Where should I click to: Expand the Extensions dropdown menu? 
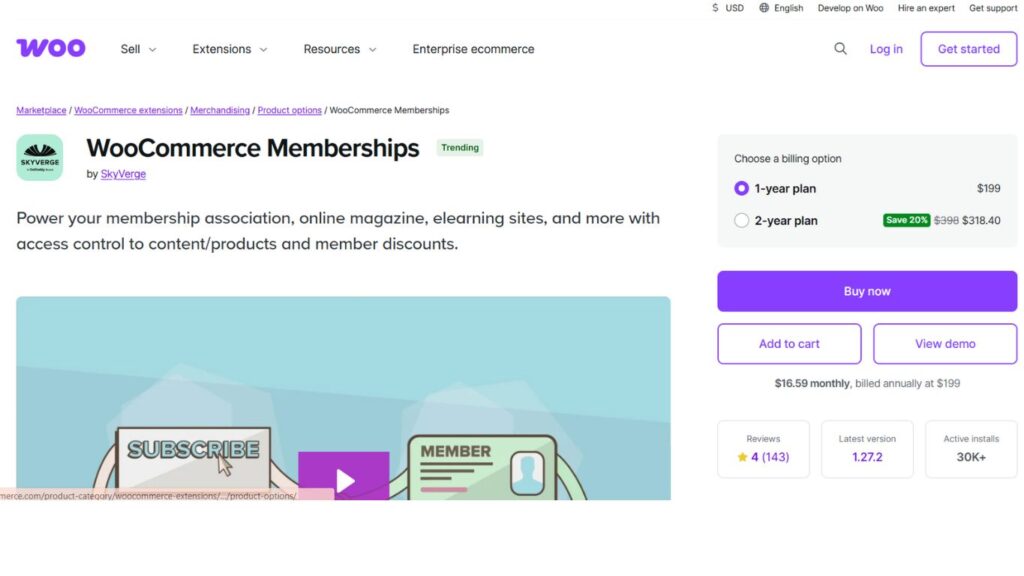229,49
